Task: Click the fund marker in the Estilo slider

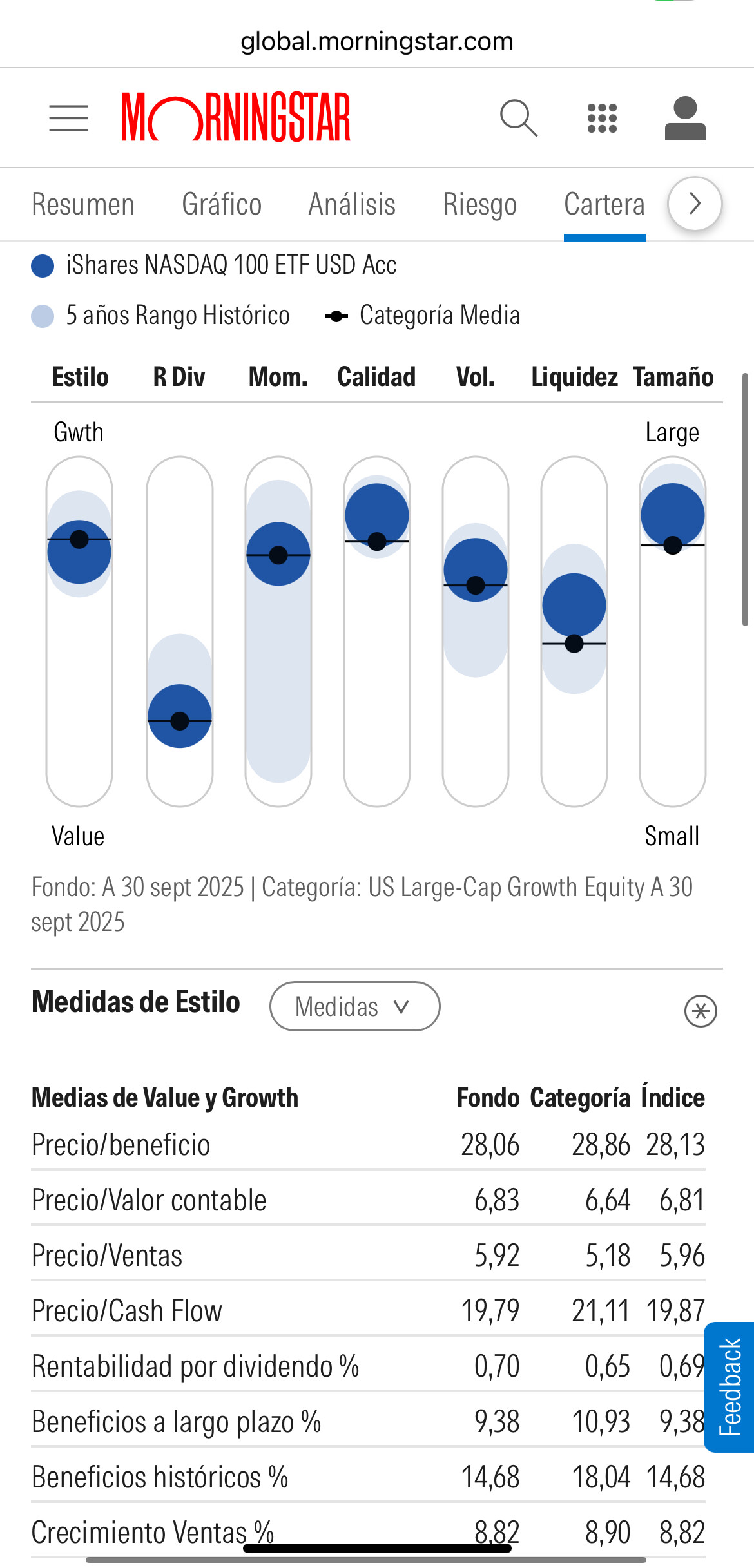Action: [79, 552]
